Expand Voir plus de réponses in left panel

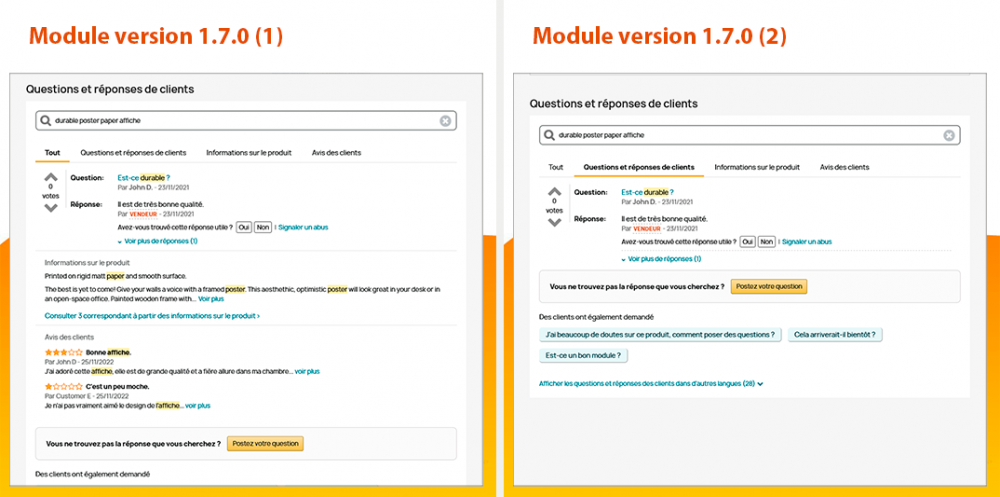[x=158, y=241]
